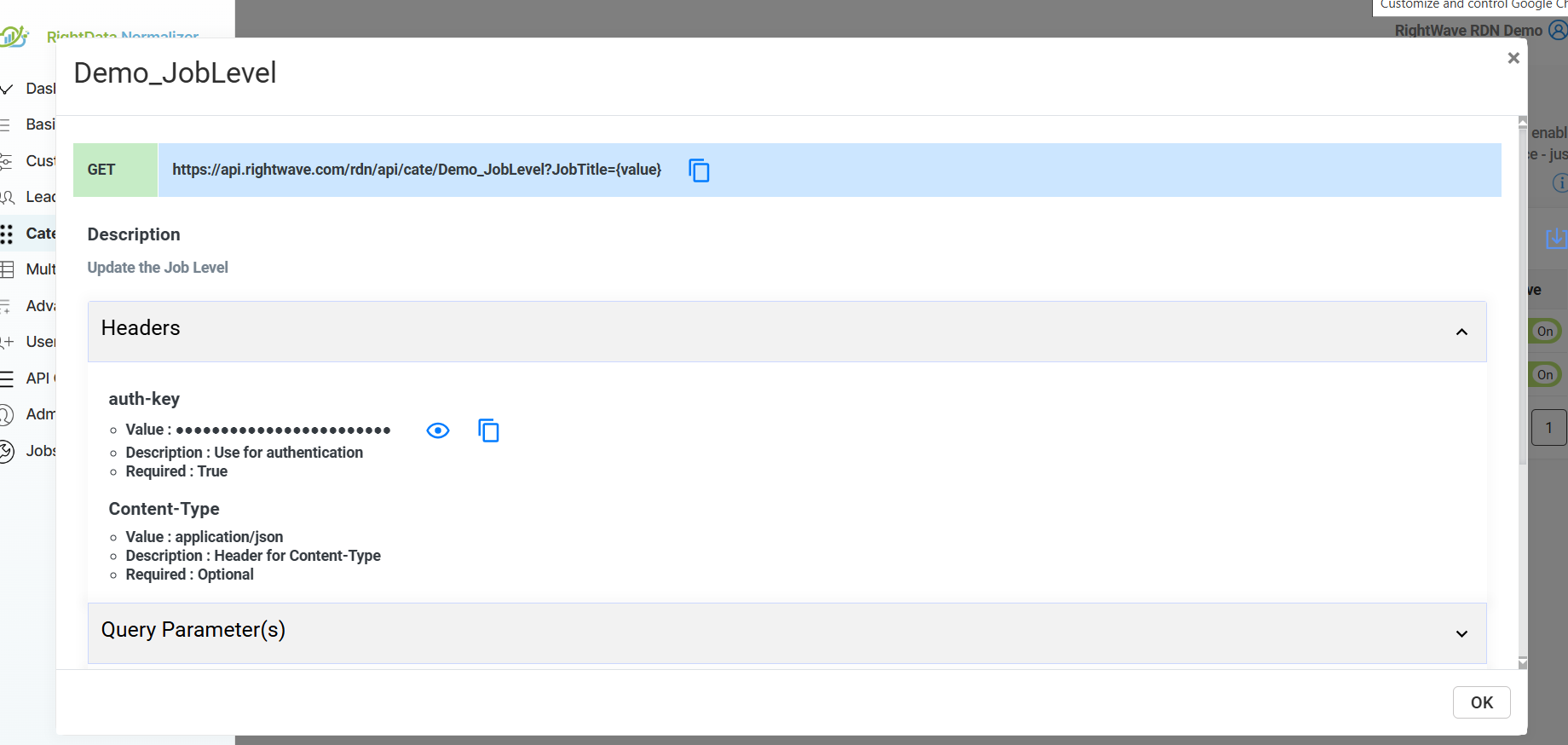Click the Cate grid dots icon
Screen dimensions: 1568x745
coord(7,234)
